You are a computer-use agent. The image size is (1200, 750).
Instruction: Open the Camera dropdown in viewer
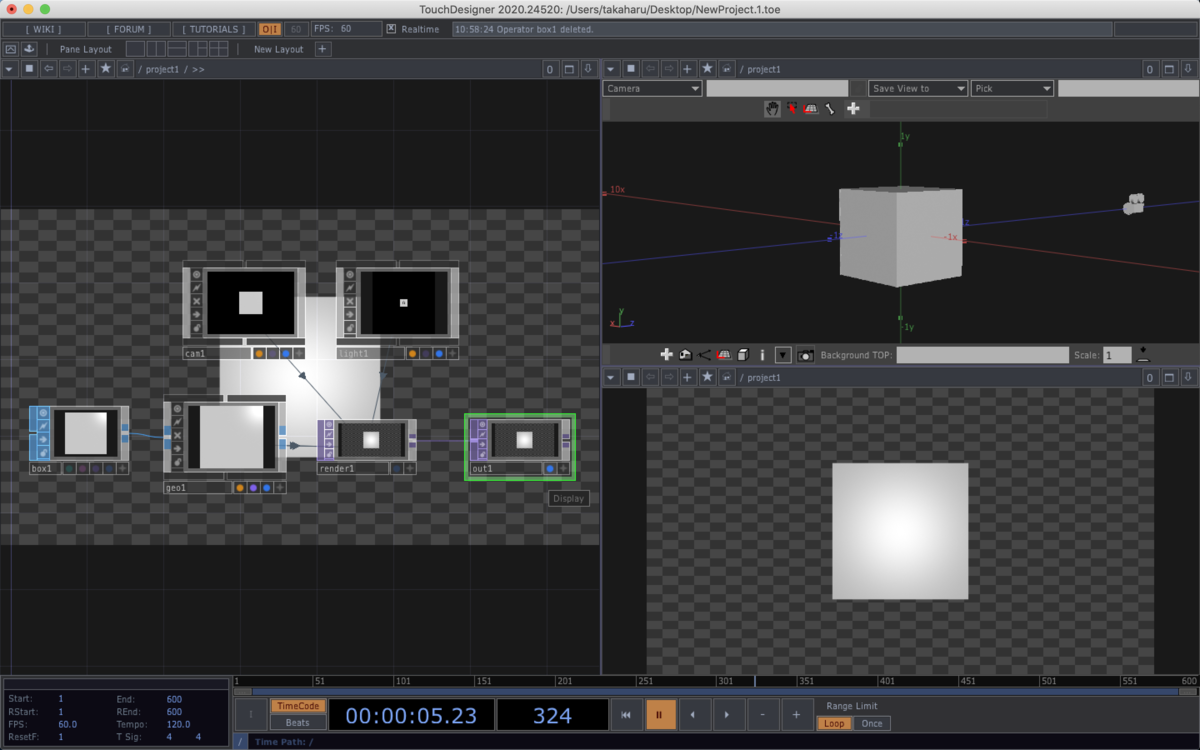coord(653,88)
